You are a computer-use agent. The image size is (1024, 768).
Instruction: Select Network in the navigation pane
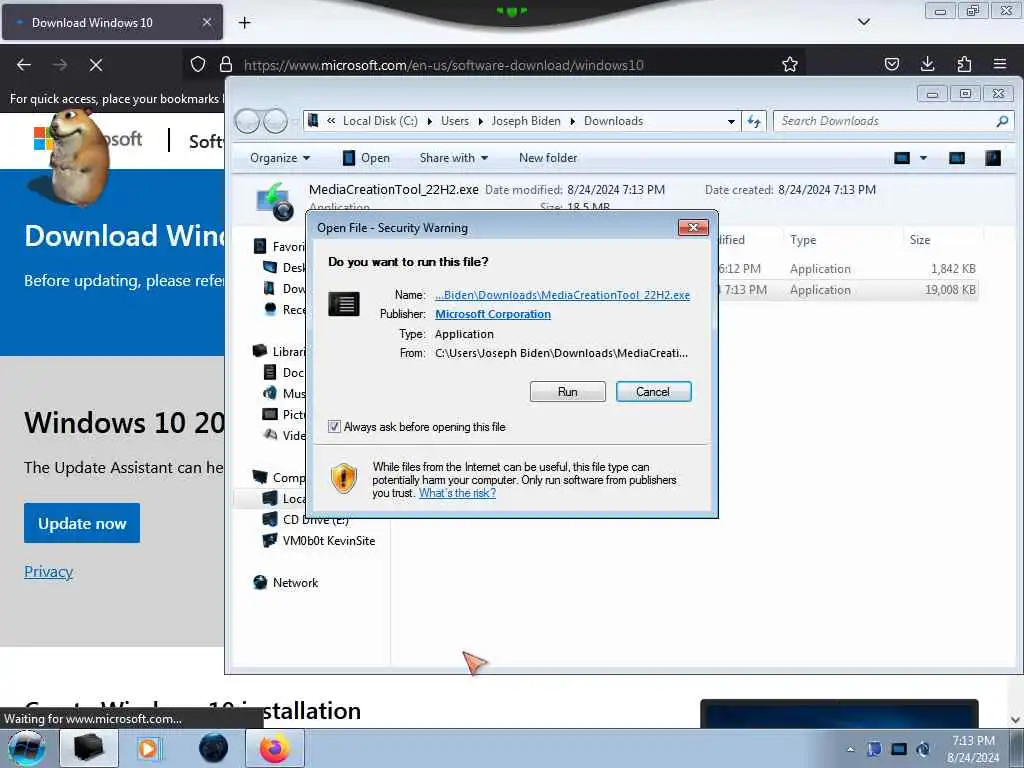(x=295, y=583)
